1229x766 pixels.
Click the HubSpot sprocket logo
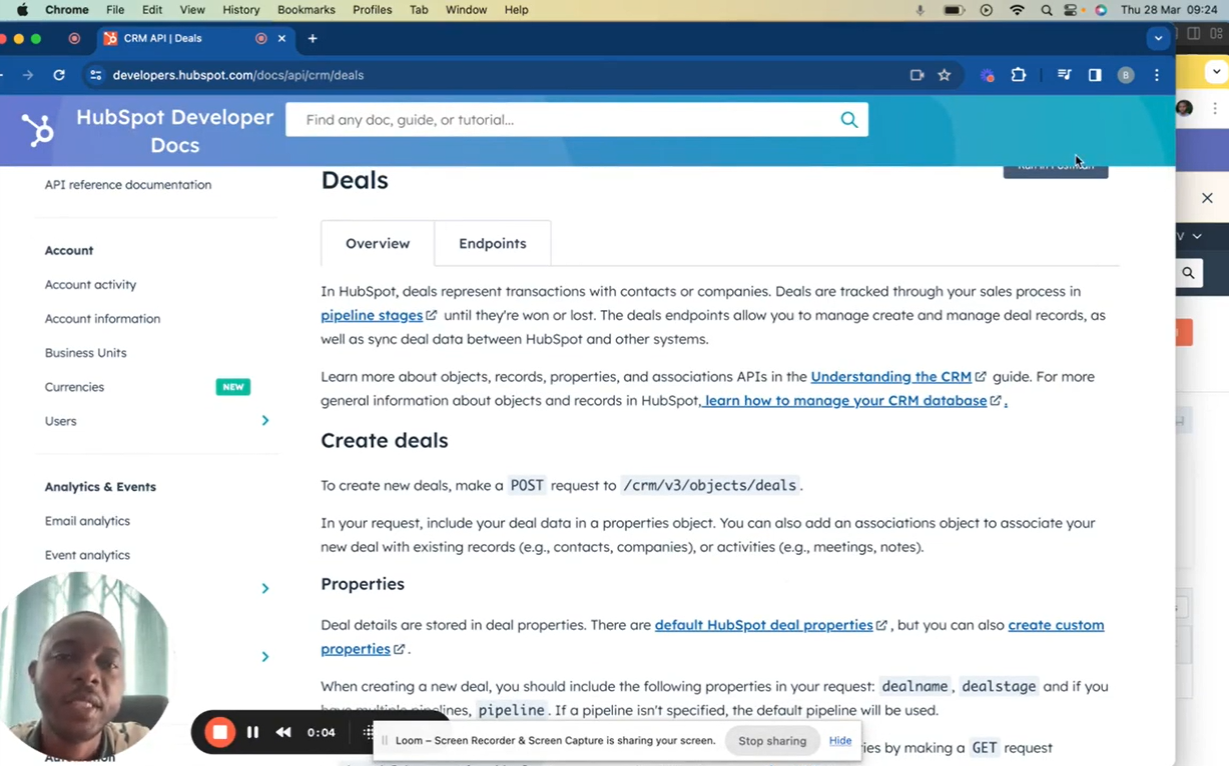coord(38,130)
